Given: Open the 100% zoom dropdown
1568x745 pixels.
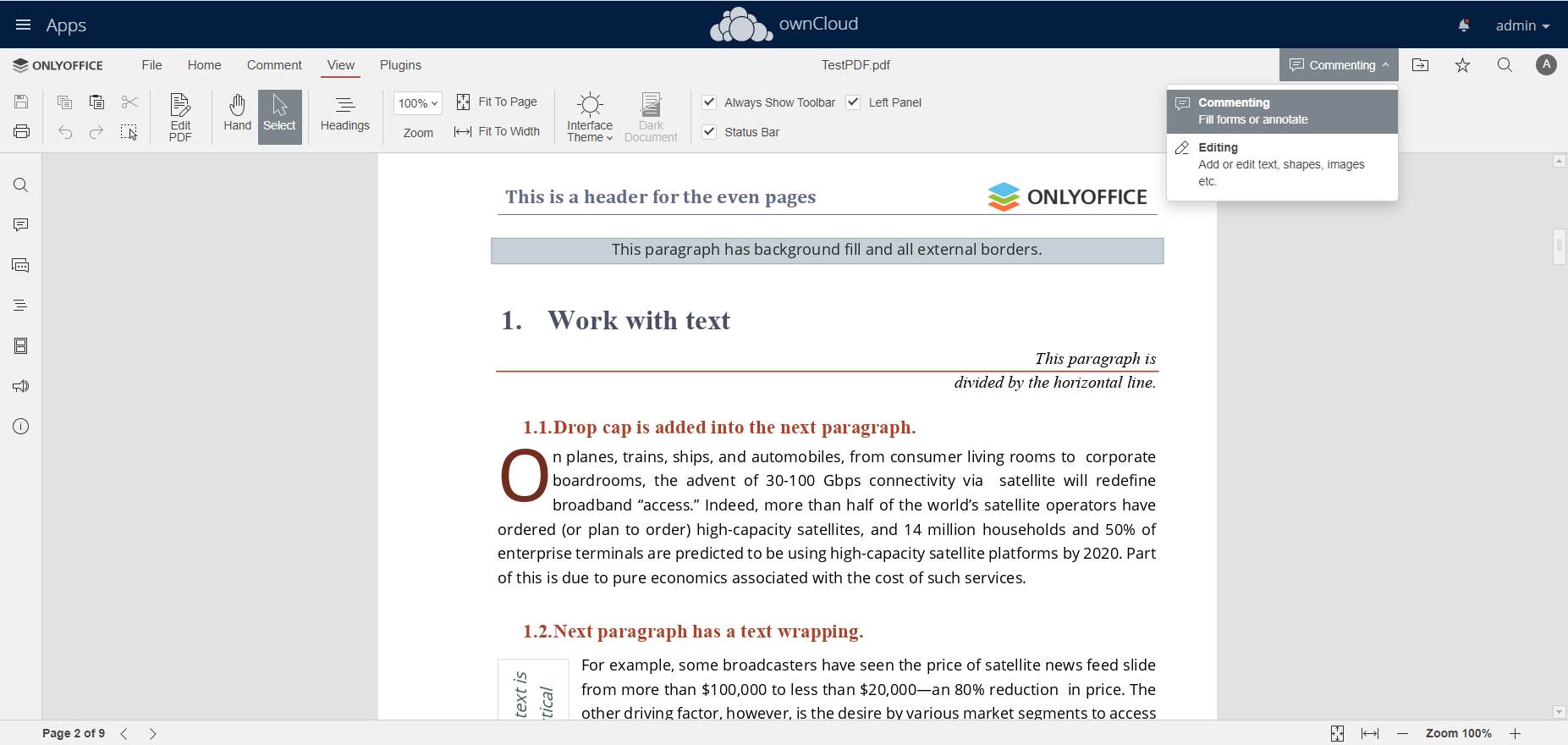Looking at the screenshot, I should (418, 103).
